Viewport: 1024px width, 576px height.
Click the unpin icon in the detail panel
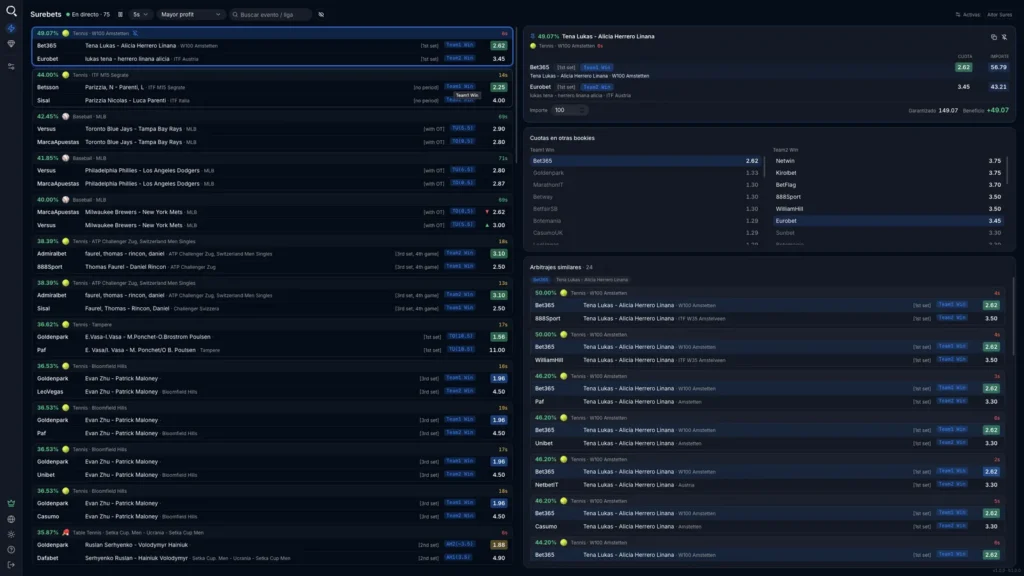(1004, 37)
